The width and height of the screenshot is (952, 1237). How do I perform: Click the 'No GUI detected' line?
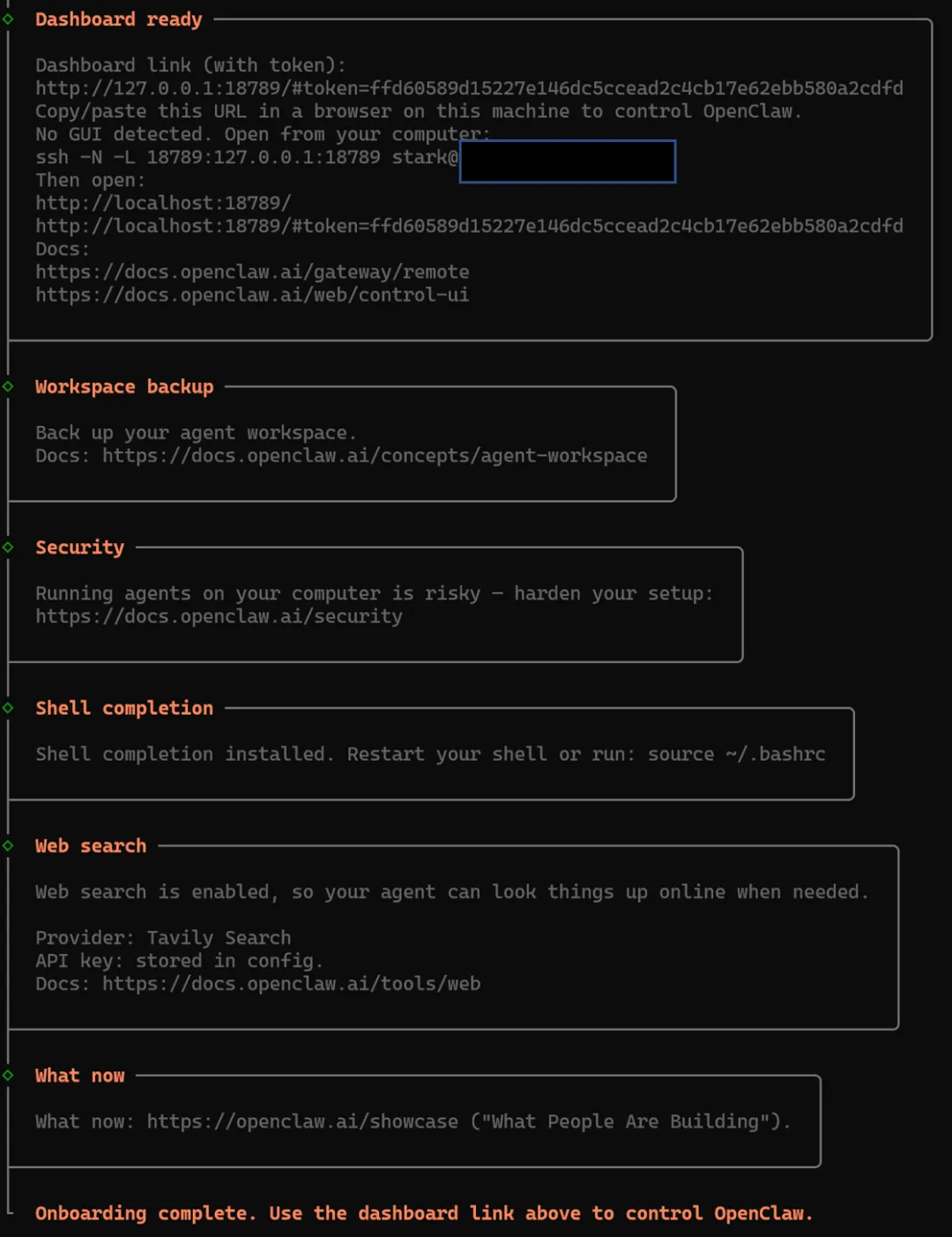coord(263,134)
